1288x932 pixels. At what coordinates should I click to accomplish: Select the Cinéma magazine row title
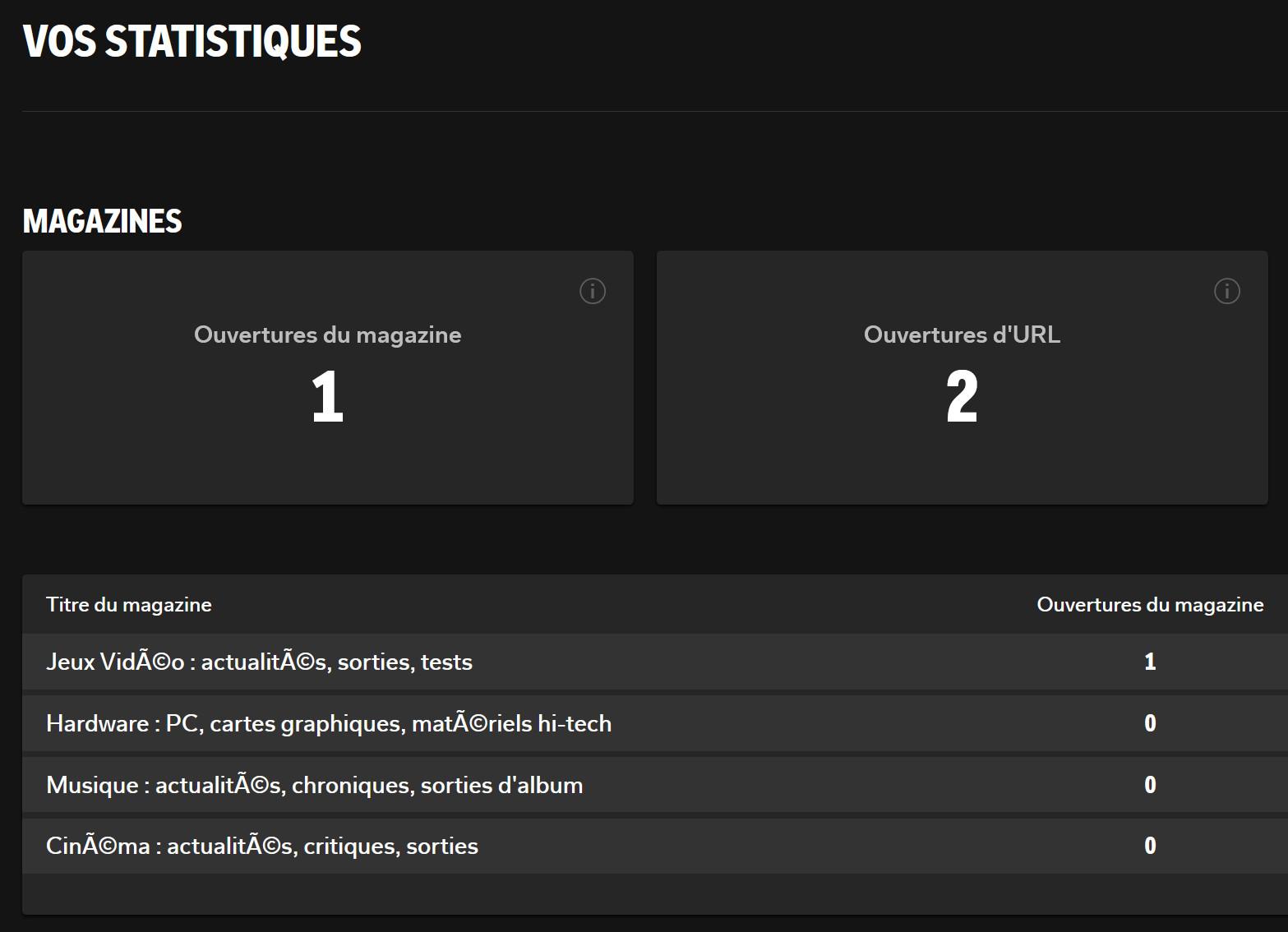click(x=261, y=846)
